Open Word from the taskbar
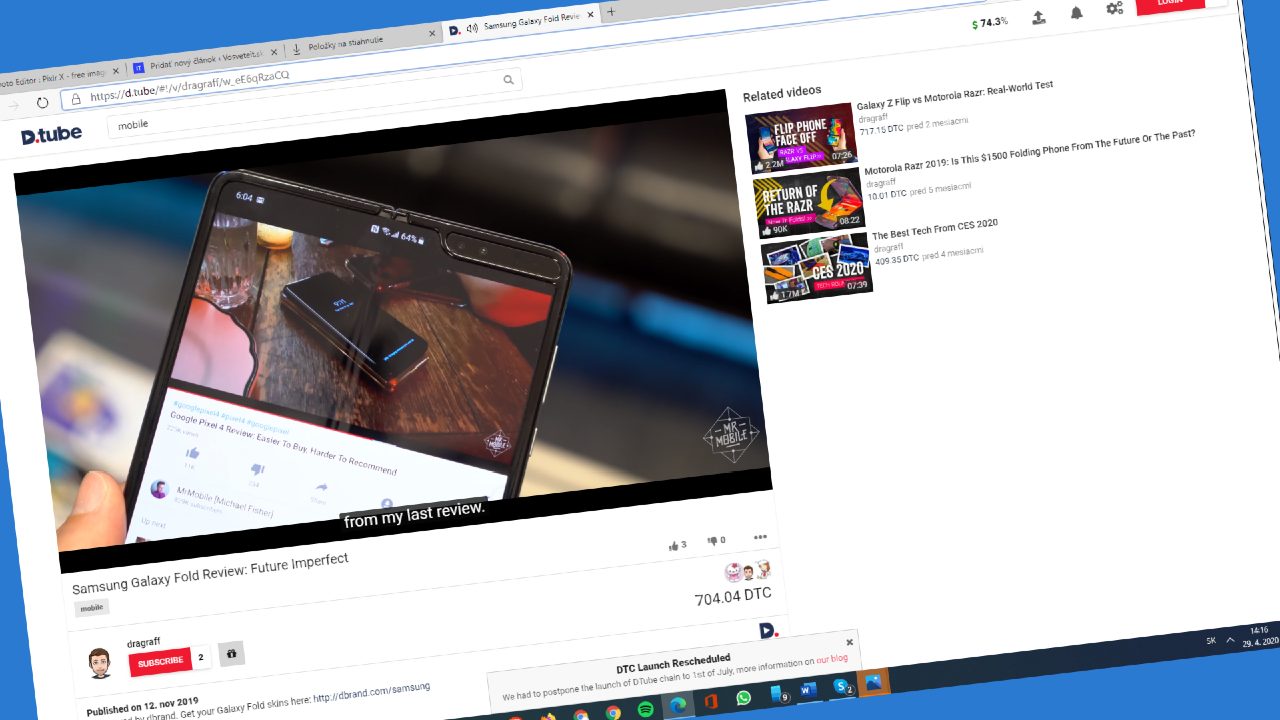Viewport: 1280px width, 720px height. click(808, 690)
